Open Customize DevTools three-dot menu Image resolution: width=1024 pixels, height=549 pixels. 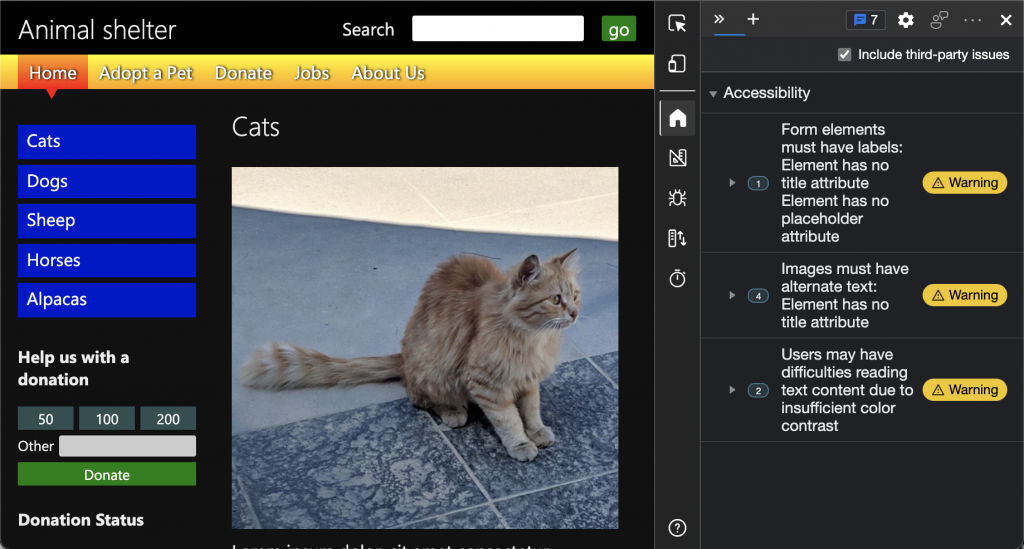(x=972, y=20)
